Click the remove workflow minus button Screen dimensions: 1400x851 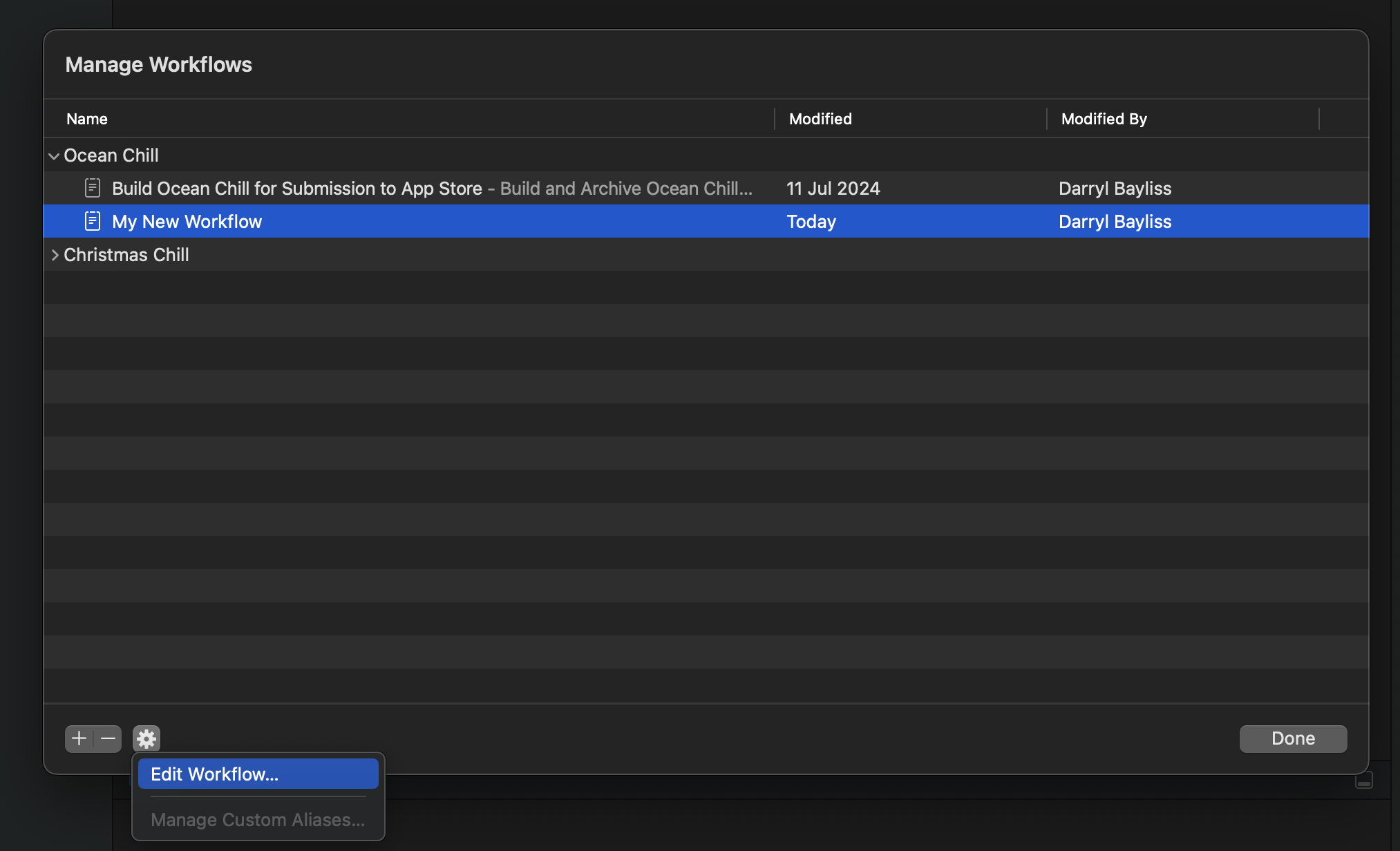click(108, 738)
